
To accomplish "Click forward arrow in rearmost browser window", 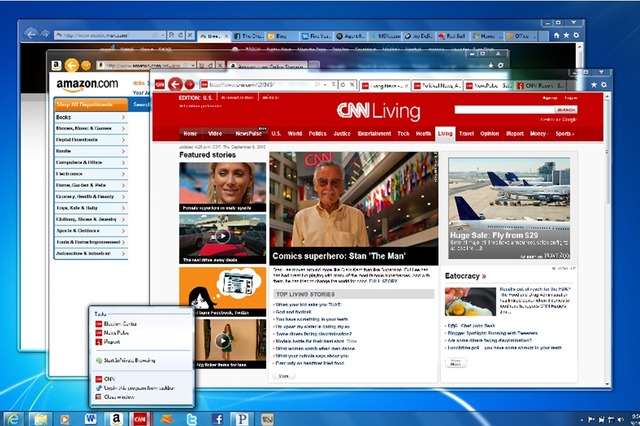I will pyautogui.click(x=45, y=34).
